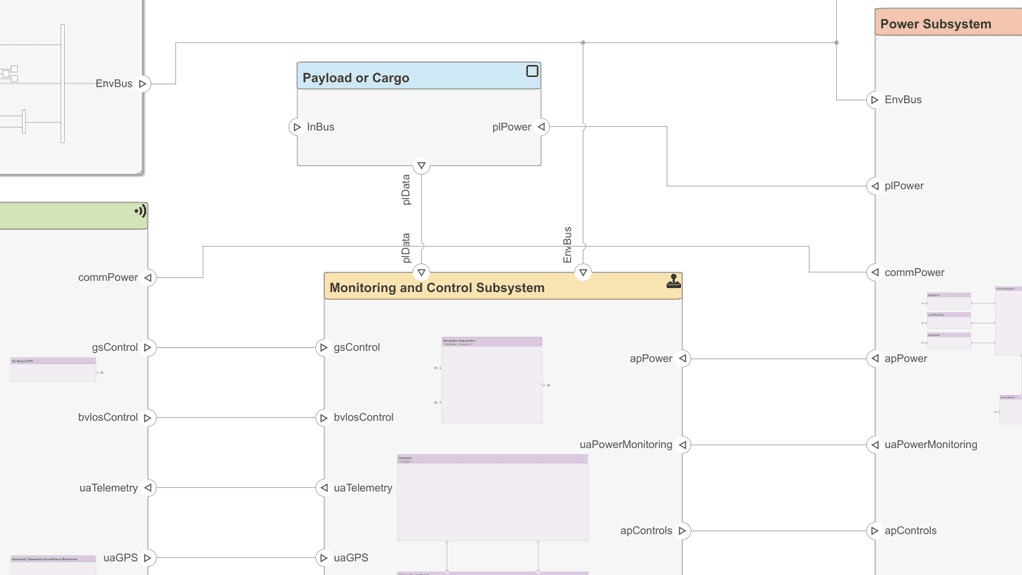Select the Monitoring and Control Subsystem title

click(437, 287)
